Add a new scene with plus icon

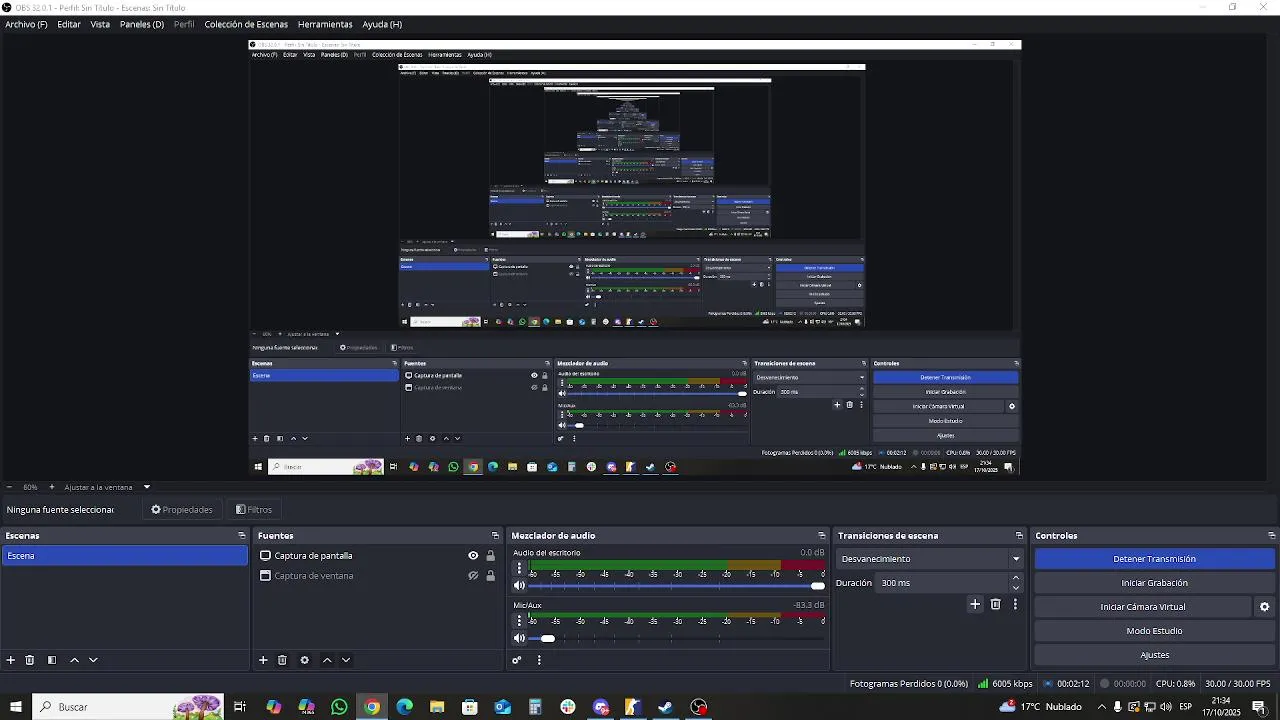click(x=11, y=660)
